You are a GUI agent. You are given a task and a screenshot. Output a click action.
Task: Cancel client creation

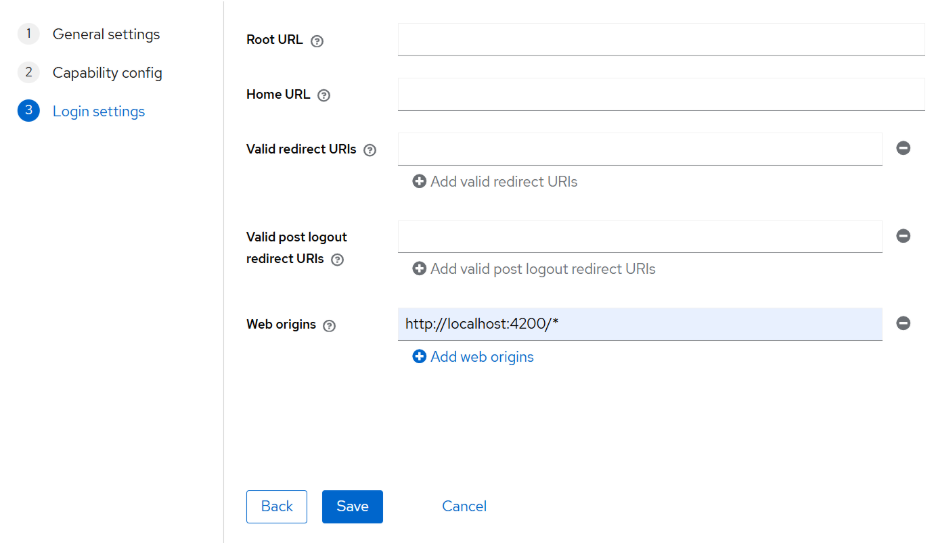(x=464, y=506)
